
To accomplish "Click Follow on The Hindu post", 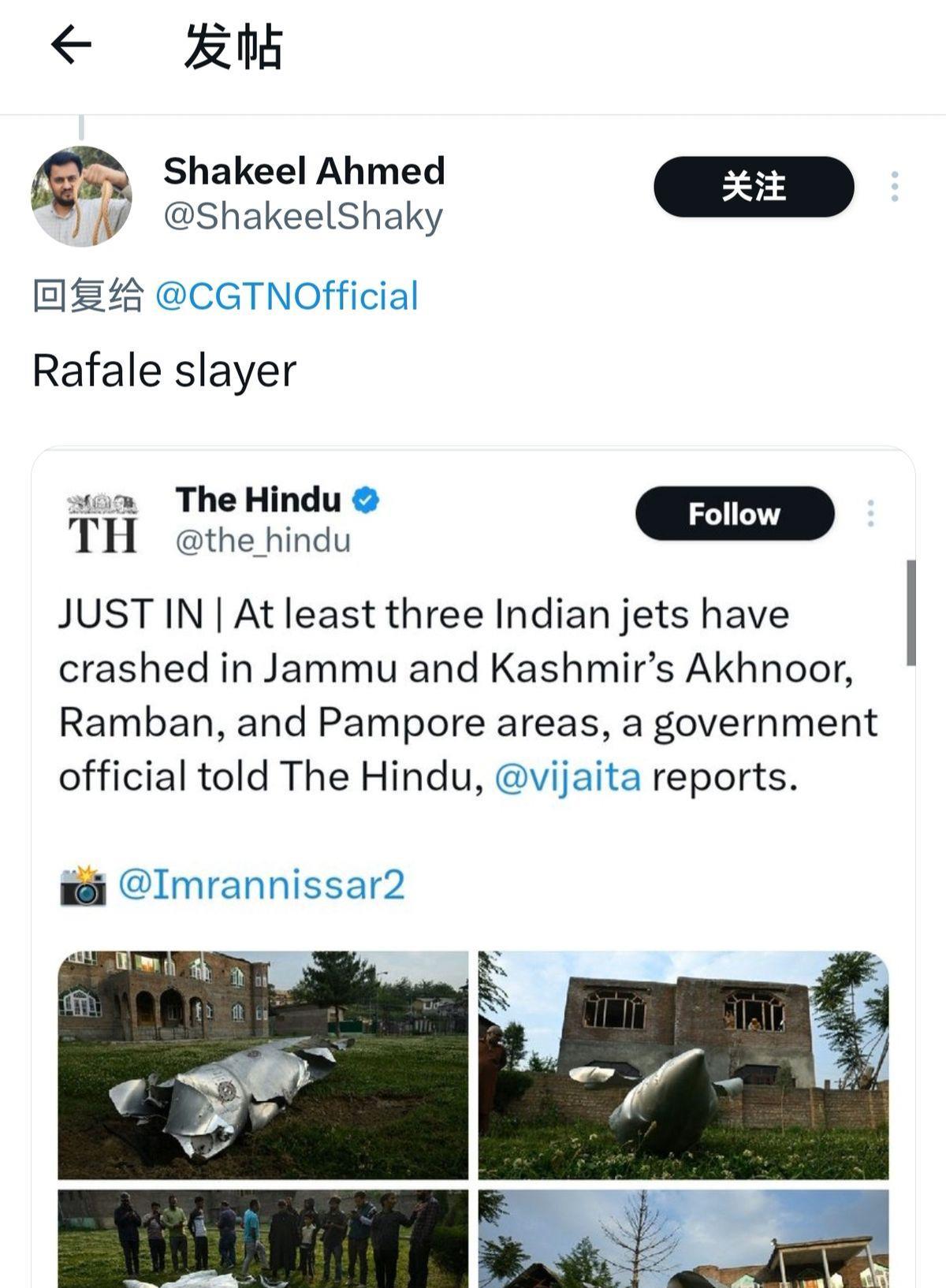I will [x=735, y=513].
